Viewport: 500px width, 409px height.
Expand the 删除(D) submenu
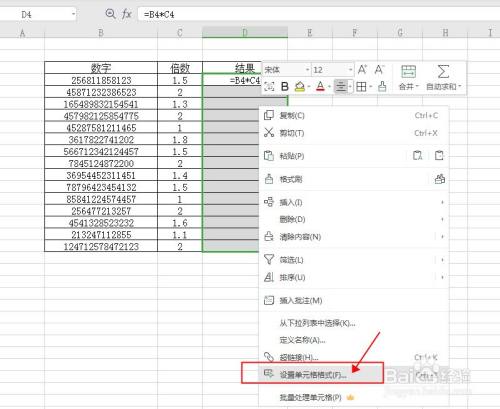(x=354, y=219)
